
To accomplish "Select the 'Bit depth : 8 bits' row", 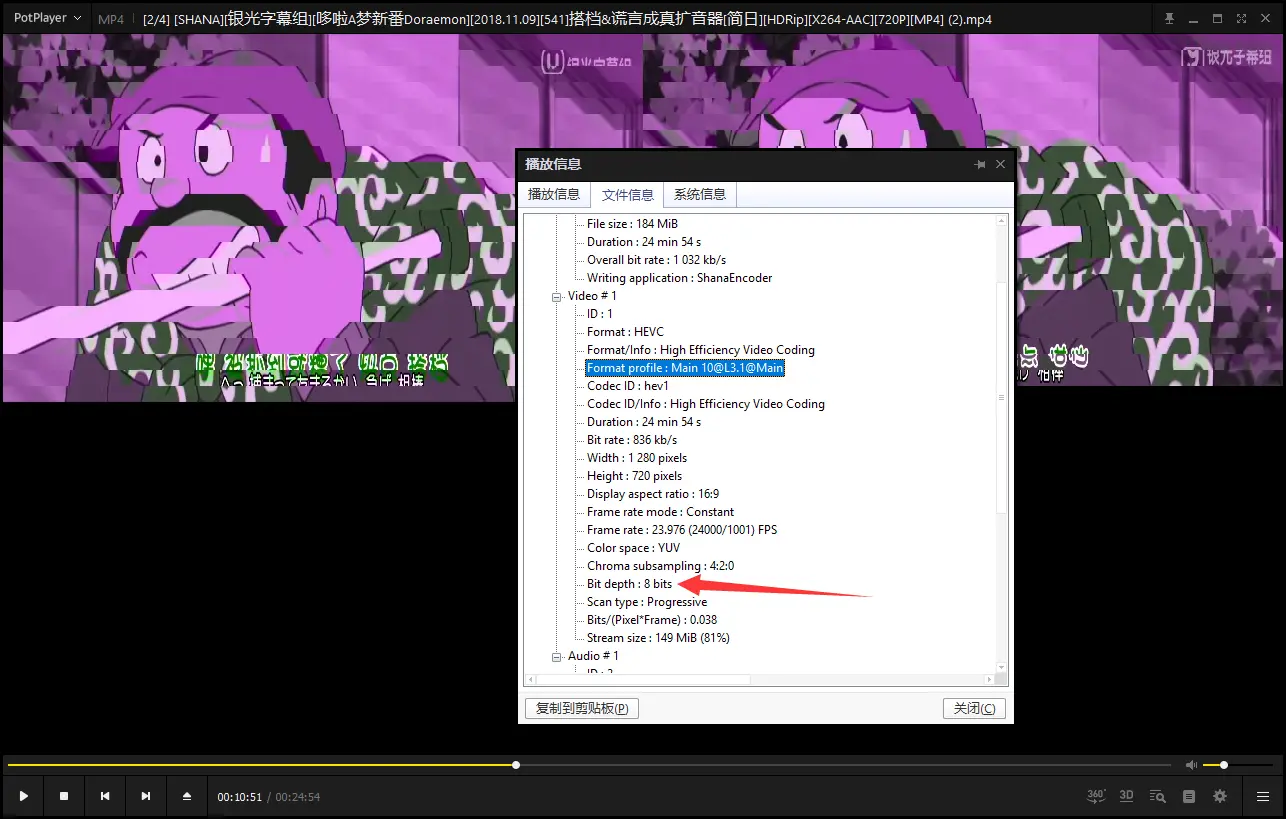I will tap(630, 584).
